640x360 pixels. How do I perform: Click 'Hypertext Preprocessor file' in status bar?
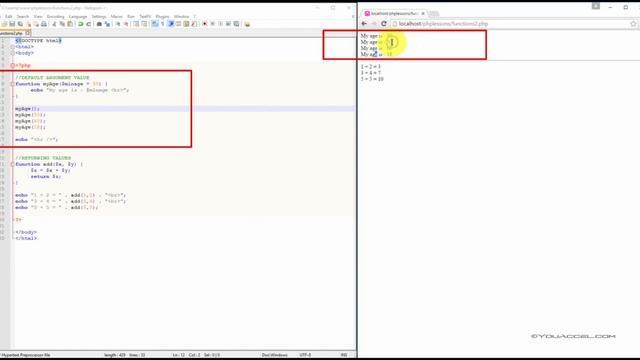point(25,355)
